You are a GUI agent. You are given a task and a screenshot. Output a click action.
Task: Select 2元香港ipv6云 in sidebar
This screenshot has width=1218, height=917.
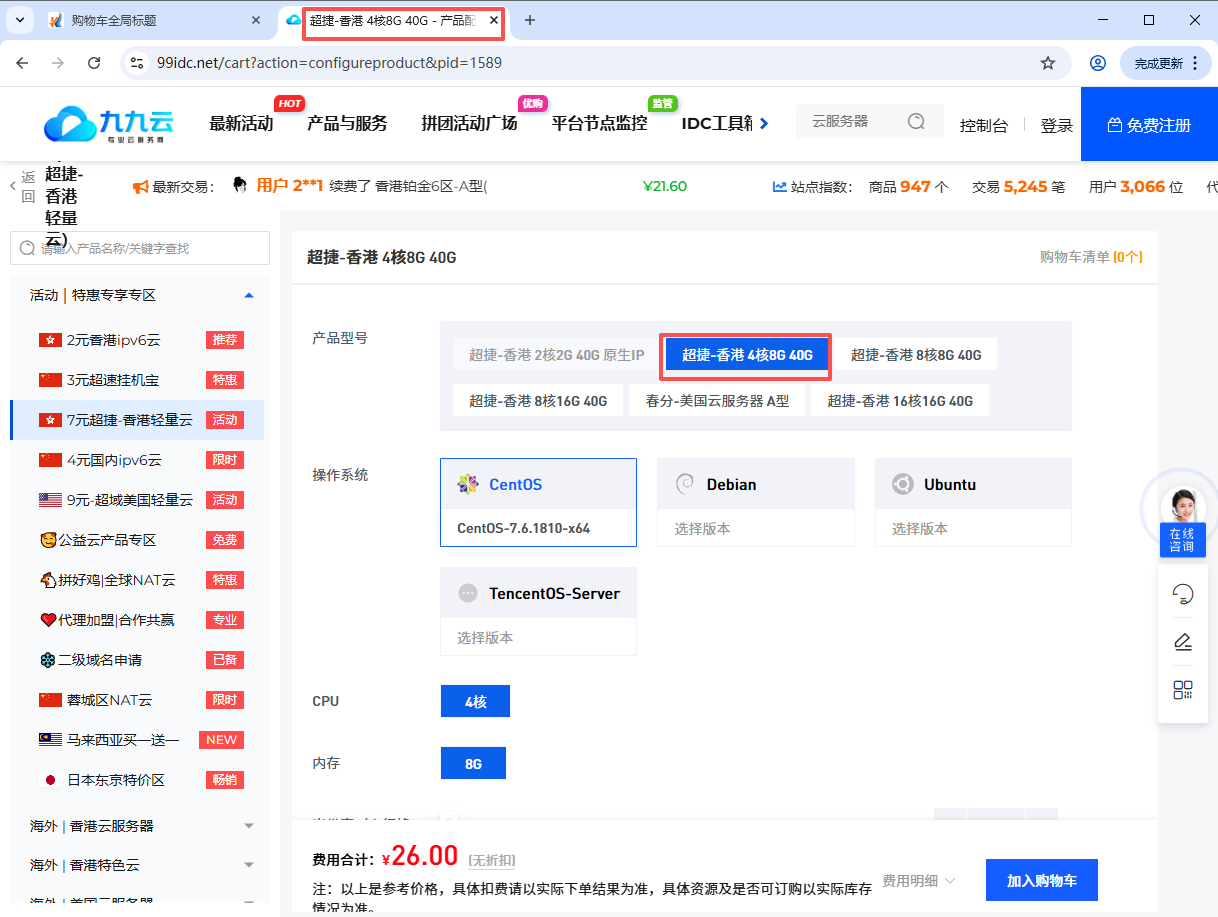(137, 340)
